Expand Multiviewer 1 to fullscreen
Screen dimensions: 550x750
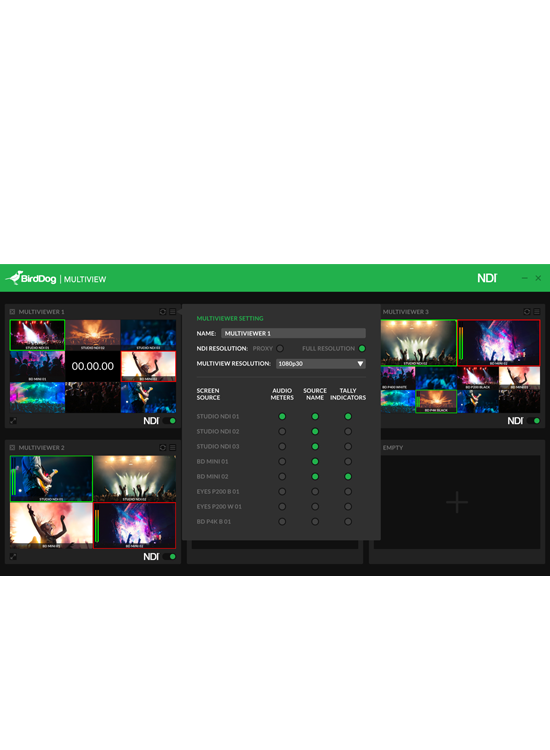(13, 421)
